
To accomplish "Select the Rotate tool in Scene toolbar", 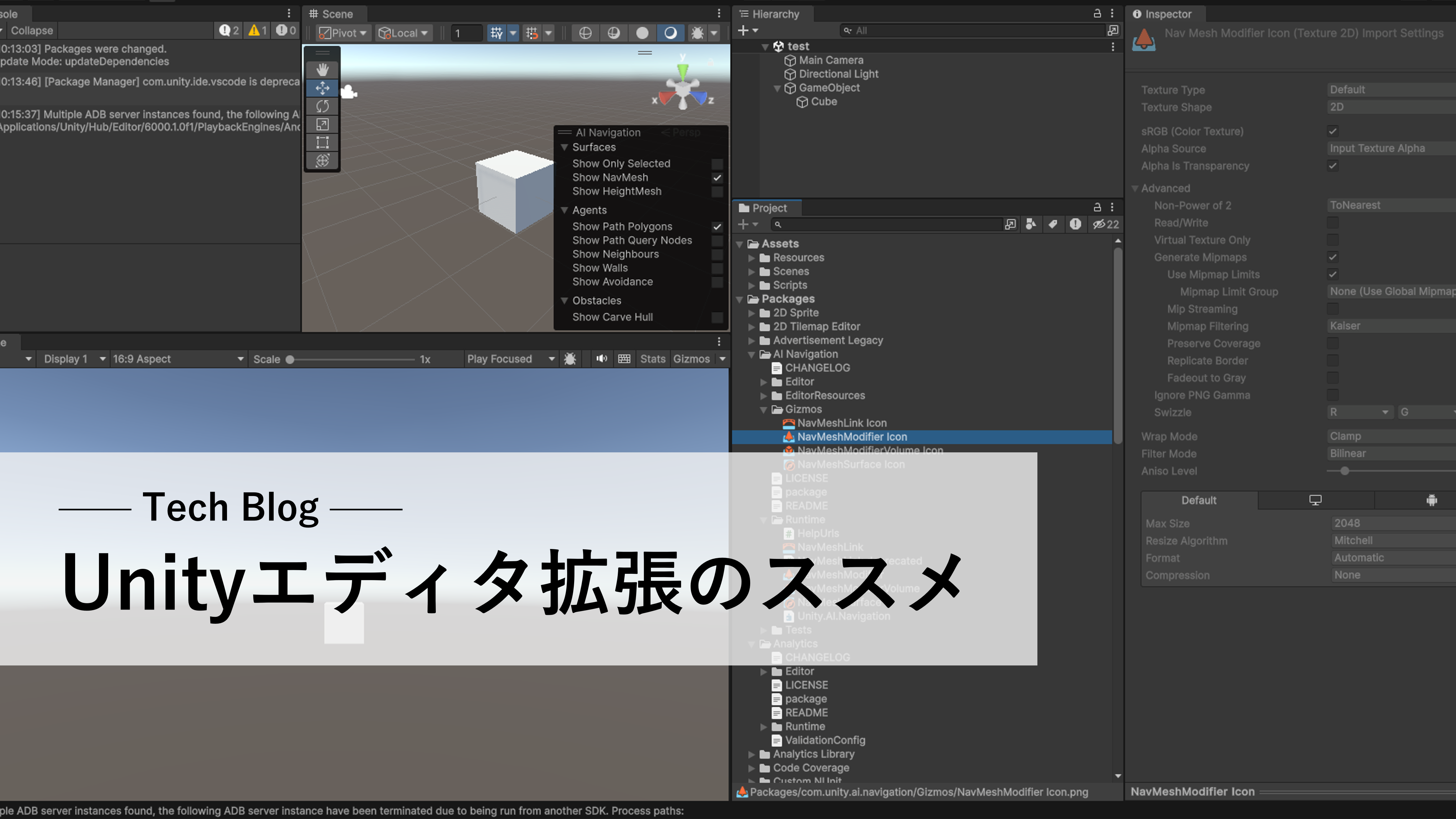I will [x=322, y=106].
